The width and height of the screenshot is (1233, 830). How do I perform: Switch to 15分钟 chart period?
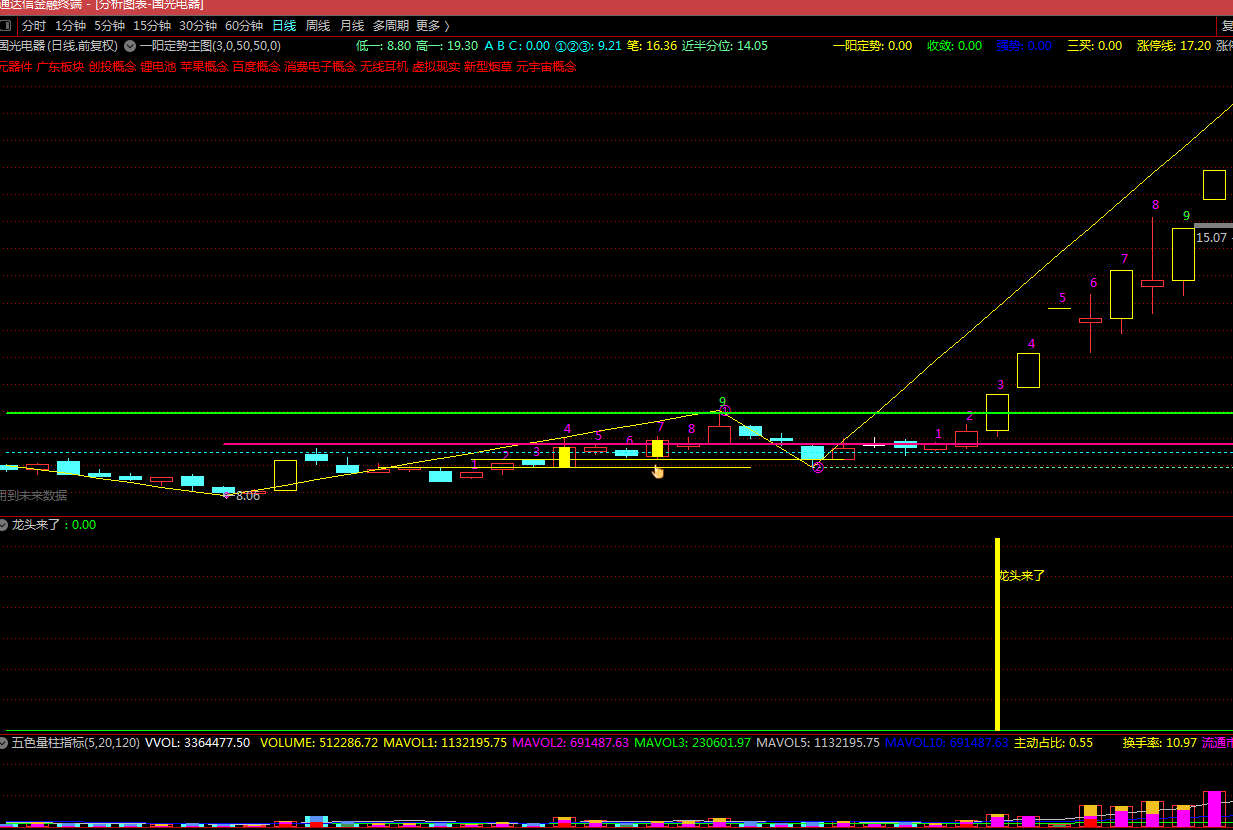point(152,26)
